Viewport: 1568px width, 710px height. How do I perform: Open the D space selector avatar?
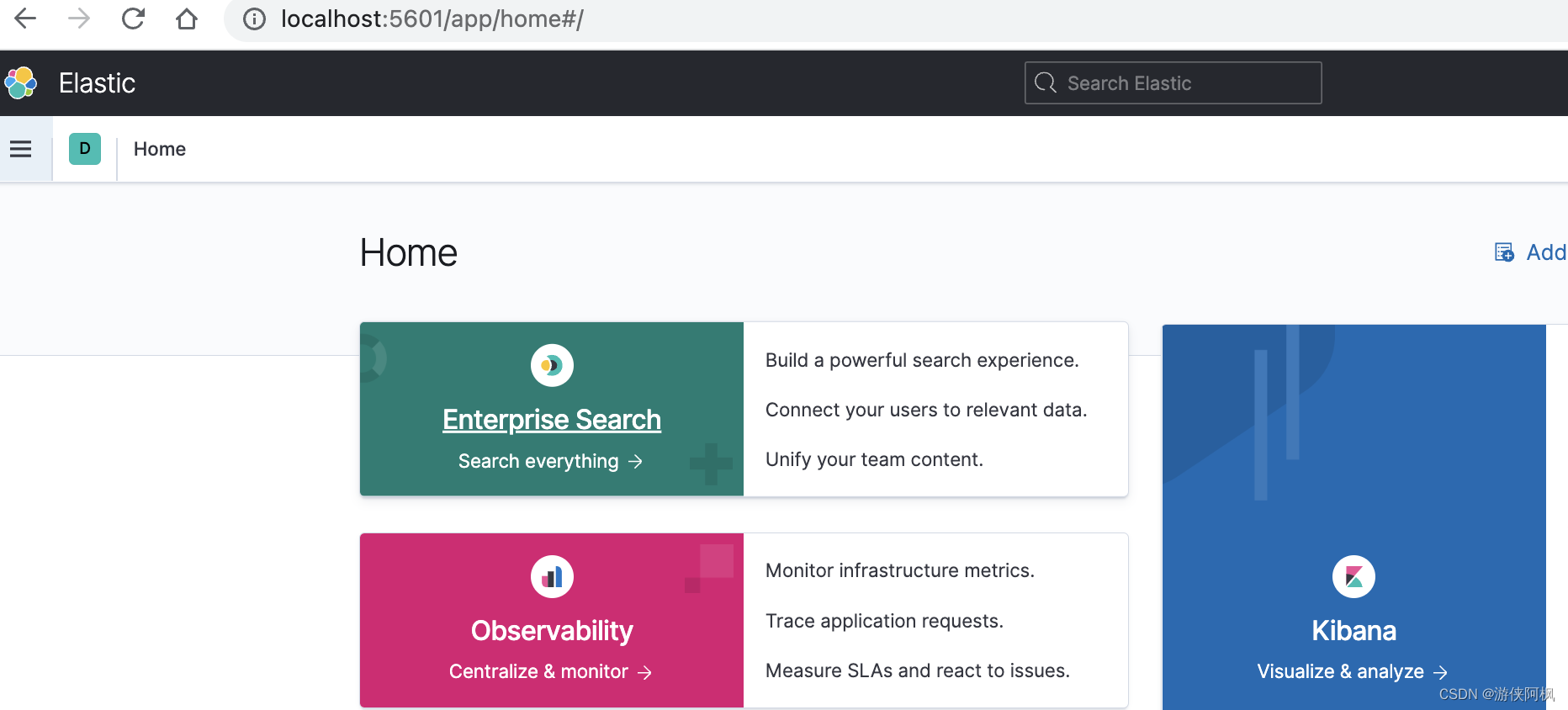tap(85, 149)
